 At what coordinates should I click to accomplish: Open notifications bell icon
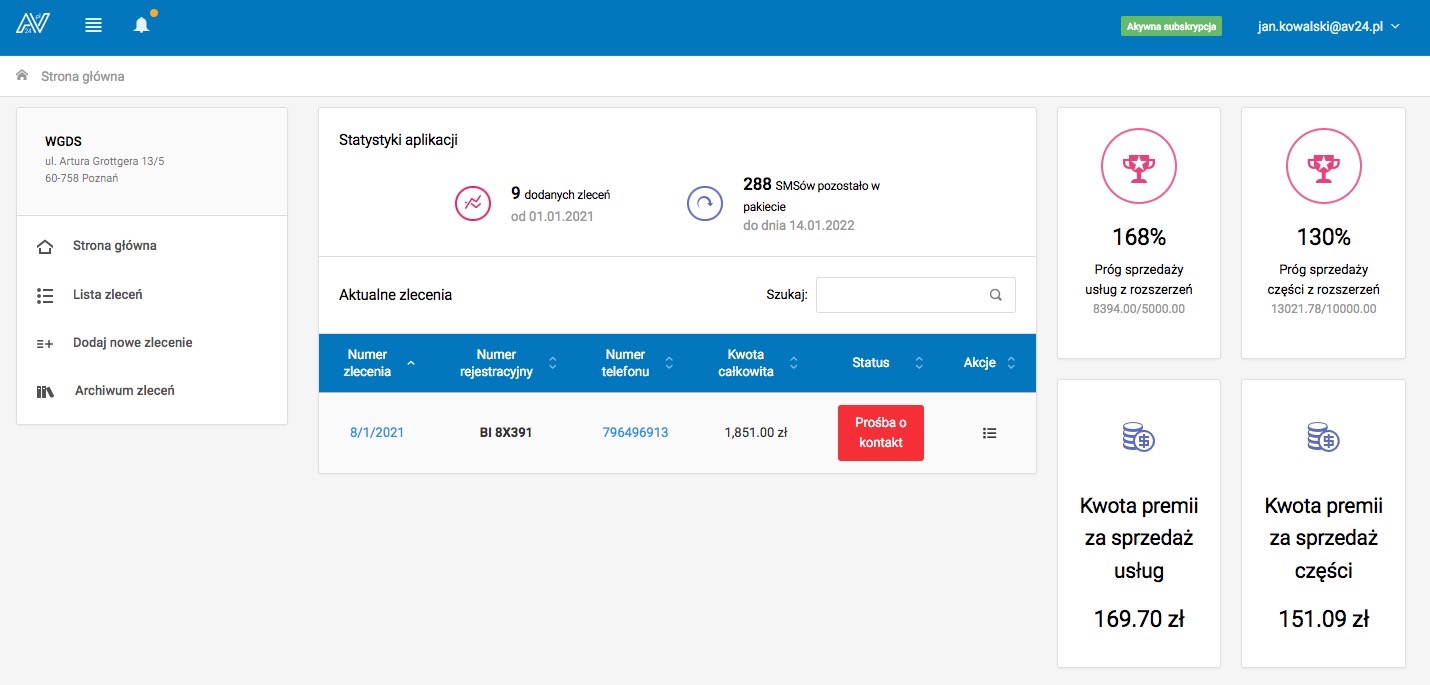[x=142, y=26]
